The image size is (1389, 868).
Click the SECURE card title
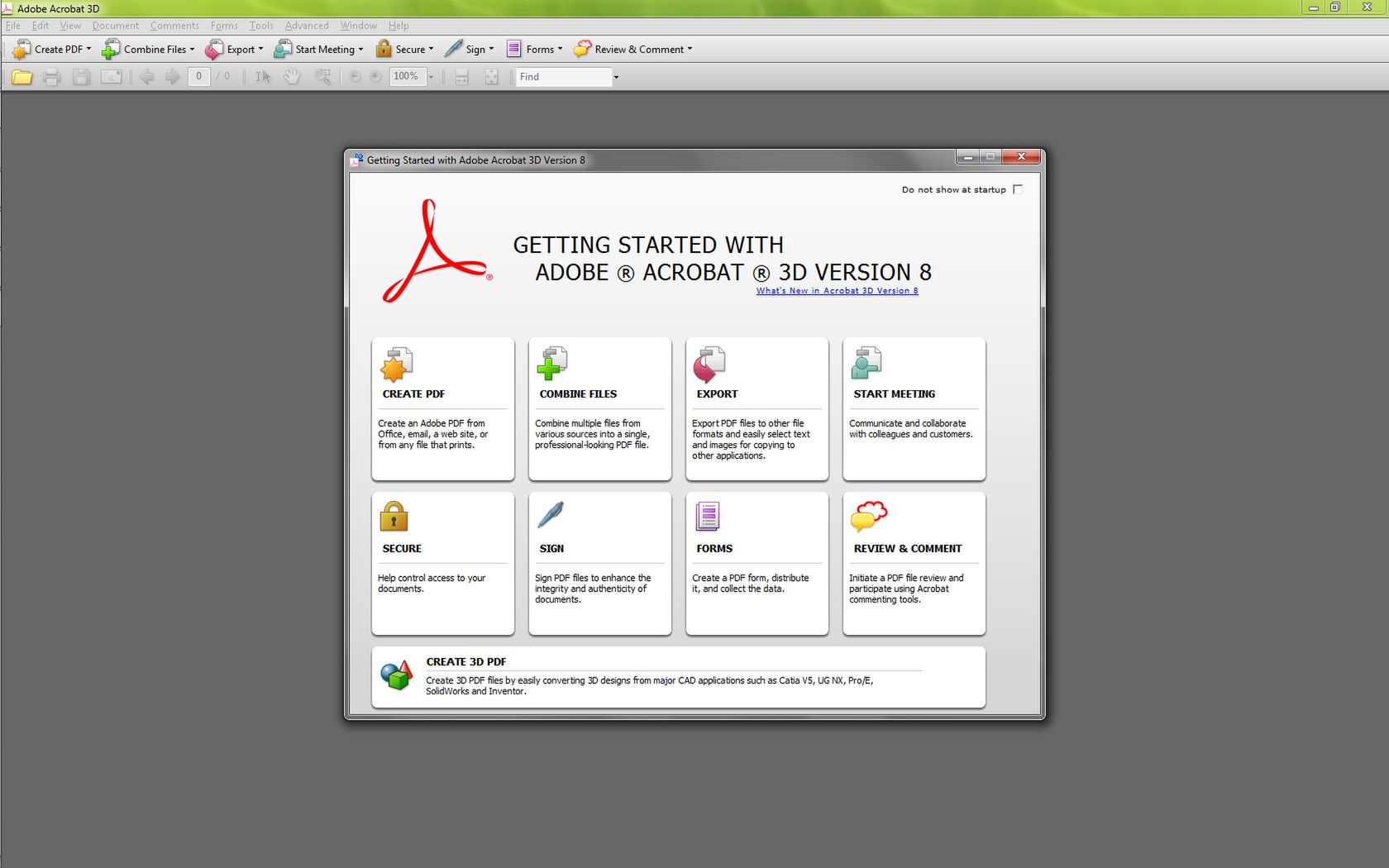tap(402, 549)
